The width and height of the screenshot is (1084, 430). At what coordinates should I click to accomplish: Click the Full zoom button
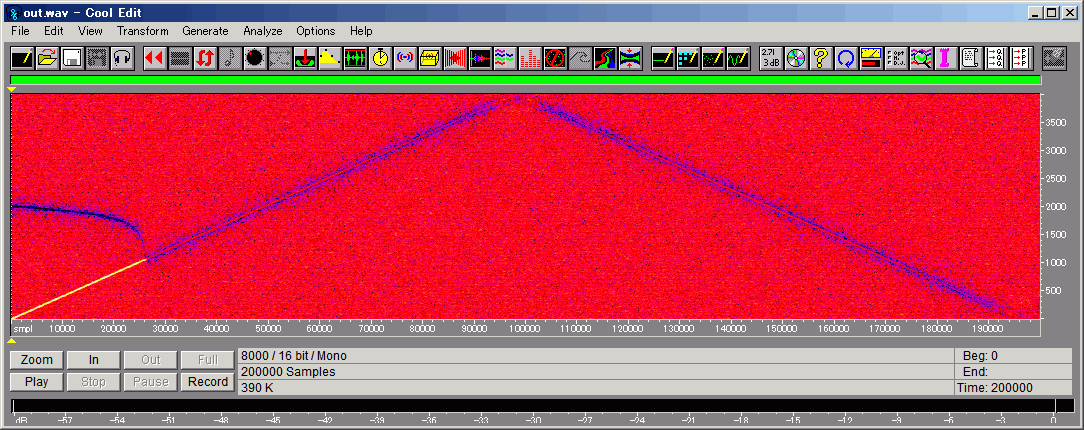208,359
